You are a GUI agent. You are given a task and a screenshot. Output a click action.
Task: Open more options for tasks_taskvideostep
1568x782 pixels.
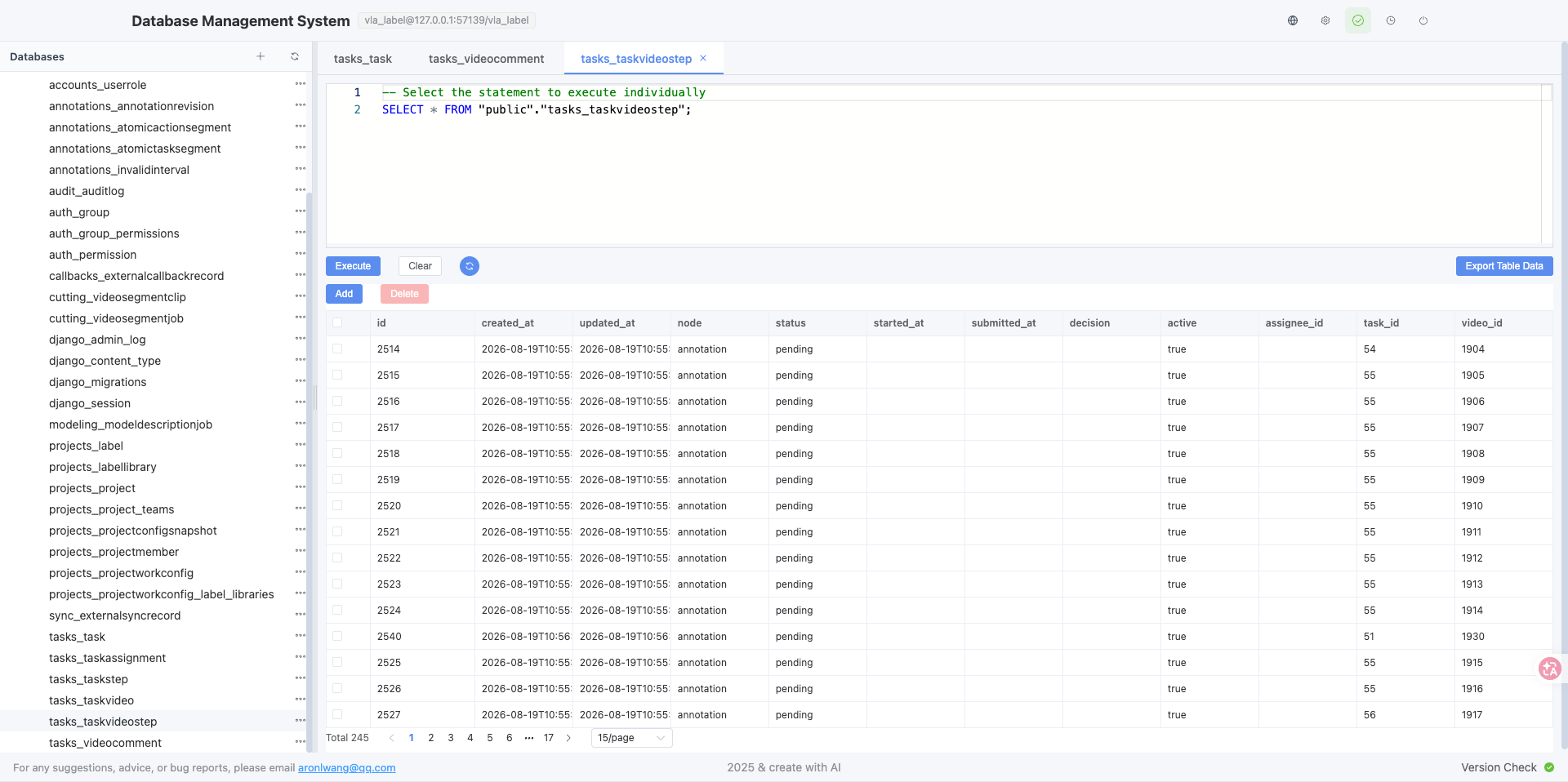(x=301, y=721)
